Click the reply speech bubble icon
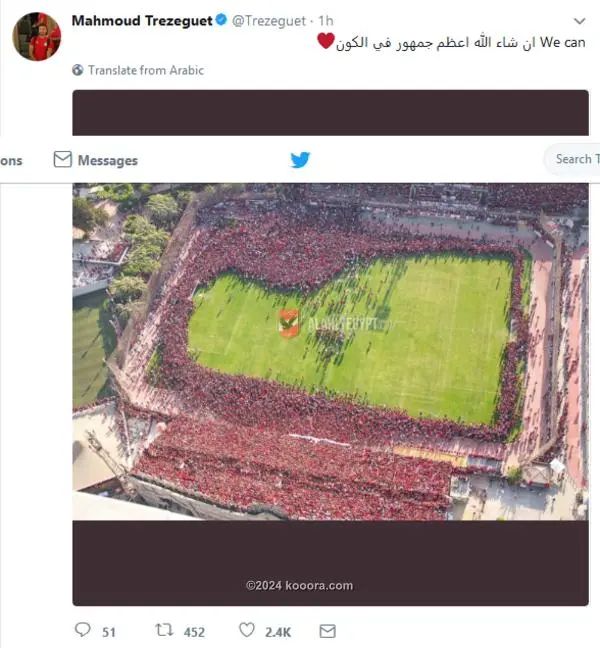 pos(83,630)
